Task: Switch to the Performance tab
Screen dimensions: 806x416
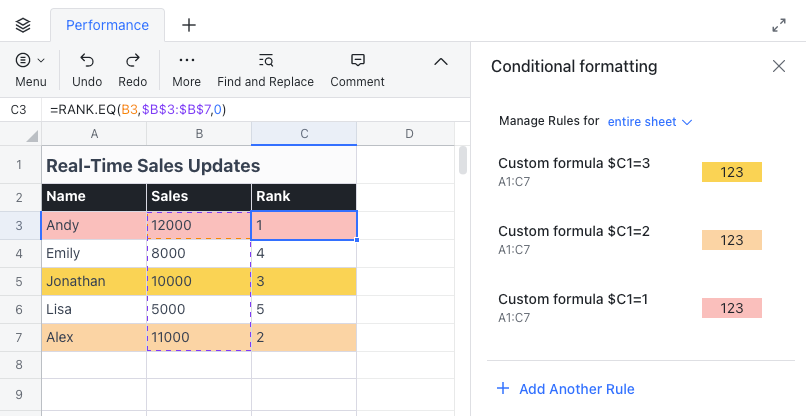Action: tap(107, 25)
